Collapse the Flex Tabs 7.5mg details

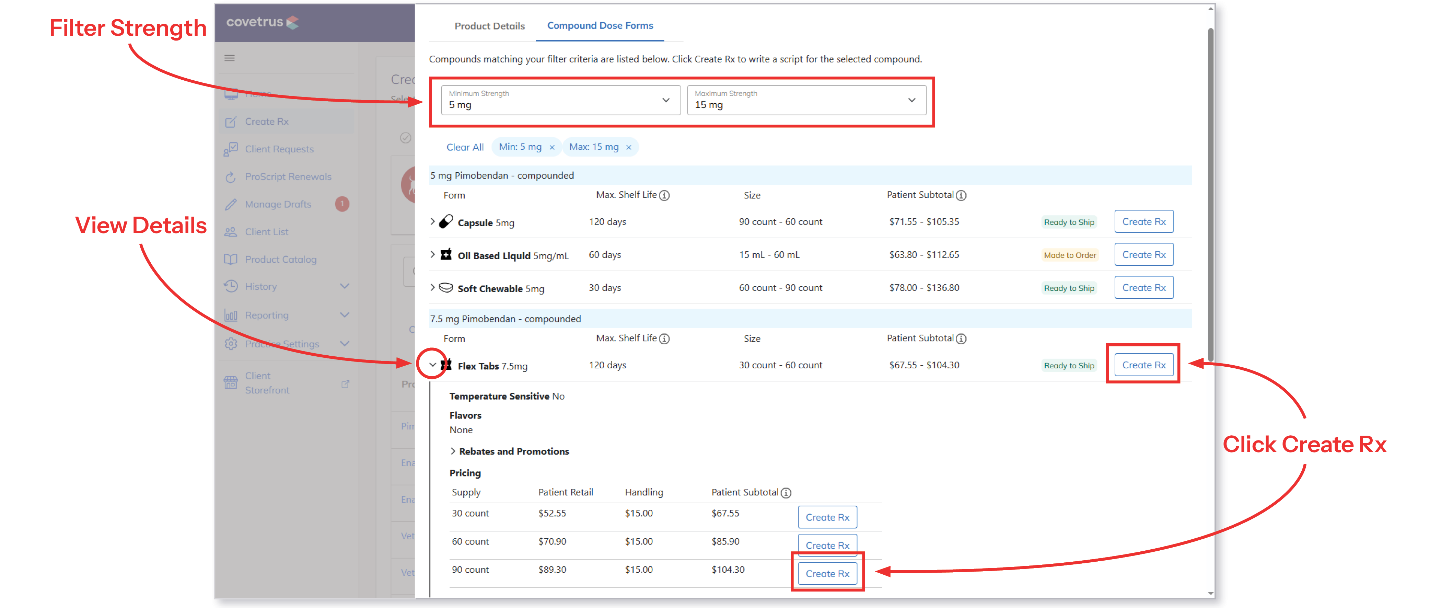point(433,366)
